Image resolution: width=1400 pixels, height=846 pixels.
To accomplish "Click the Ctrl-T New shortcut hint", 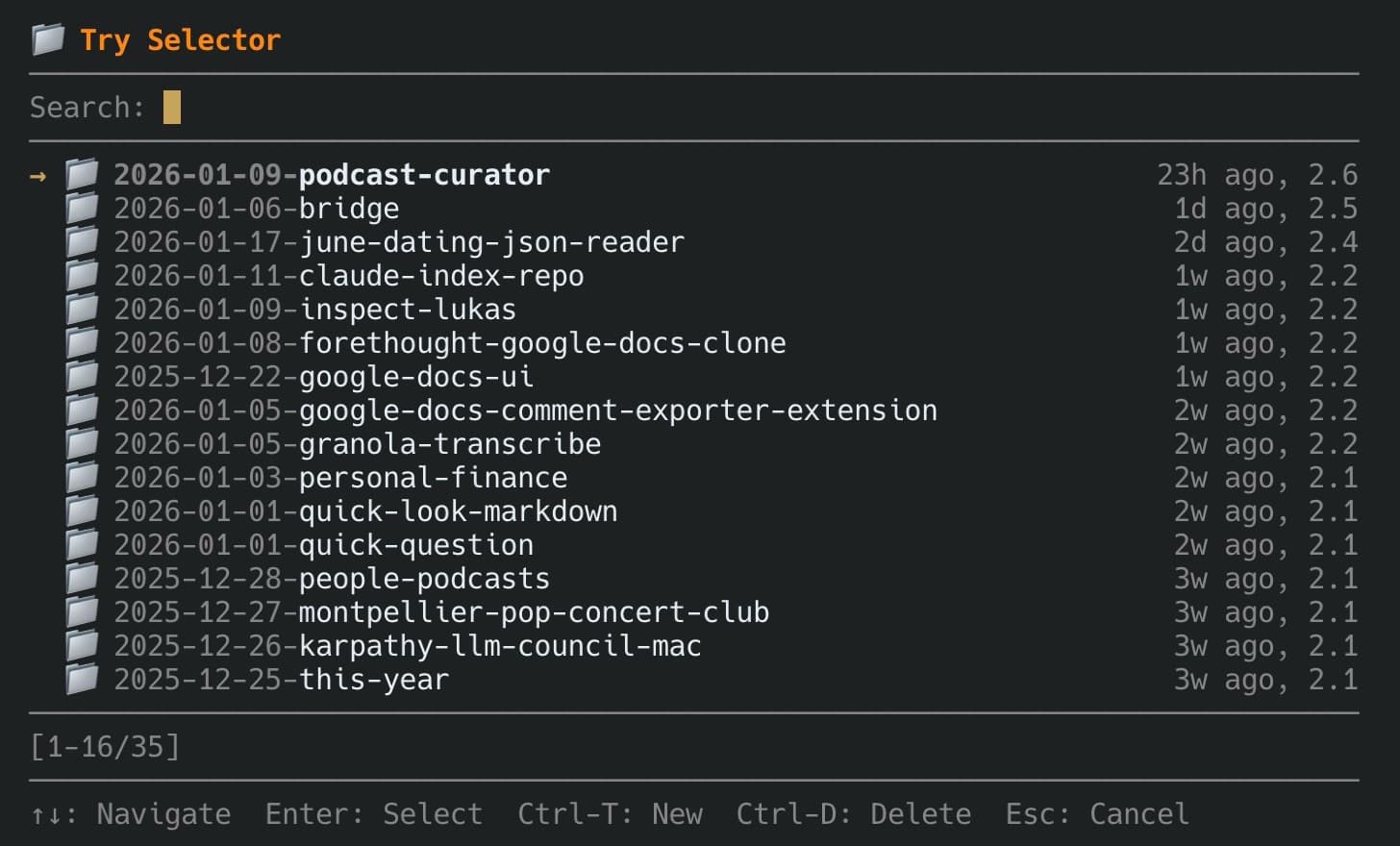I will pyautogui.click(x=610, y=814).
